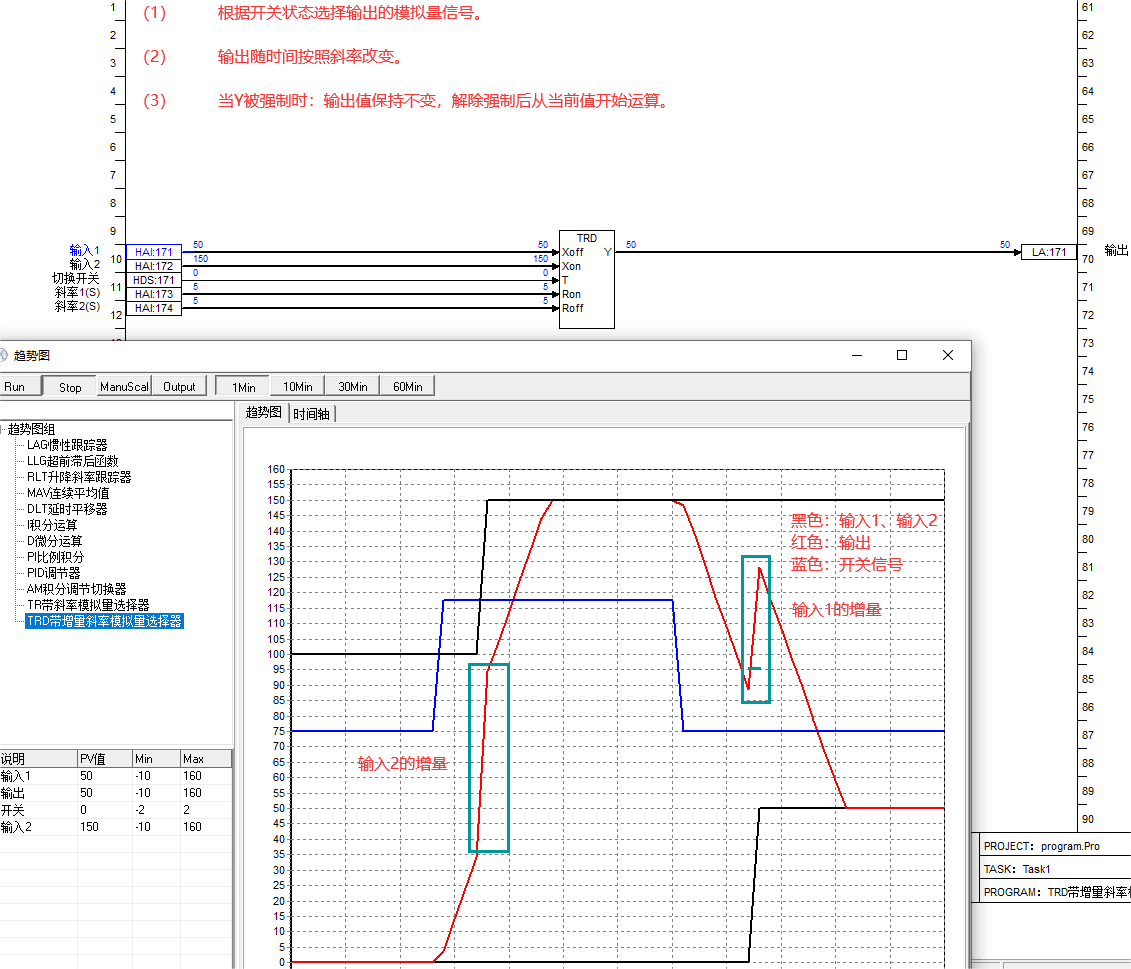The height and width of the screenshot is (969, 1131).
Task: Open the 趋势图 tab
Action: pos(263,413)
